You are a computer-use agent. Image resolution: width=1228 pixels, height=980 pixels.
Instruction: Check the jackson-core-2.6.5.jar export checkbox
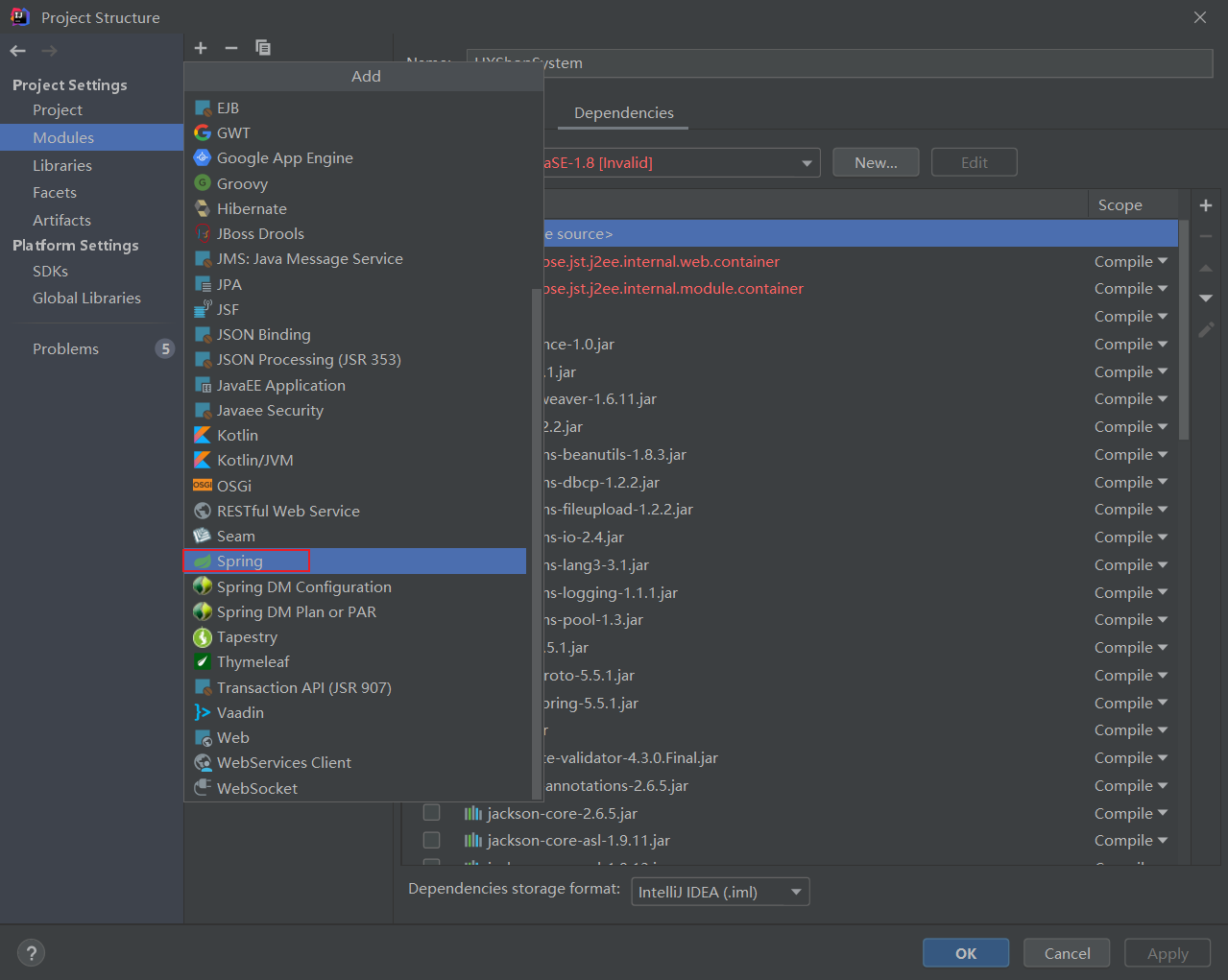tap(432, 813)
